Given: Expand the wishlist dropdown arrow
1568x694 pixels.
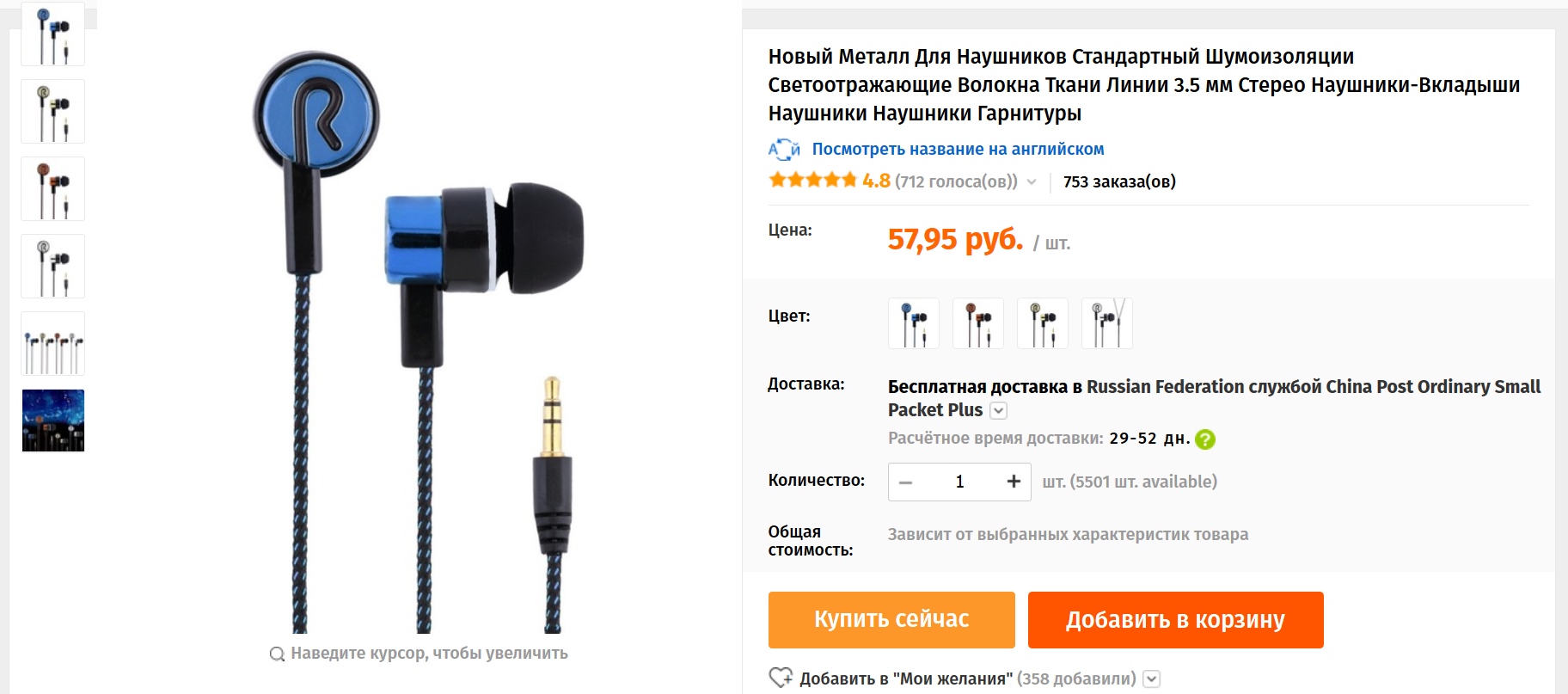Looking at the screenshot, I should point(1152,679).
